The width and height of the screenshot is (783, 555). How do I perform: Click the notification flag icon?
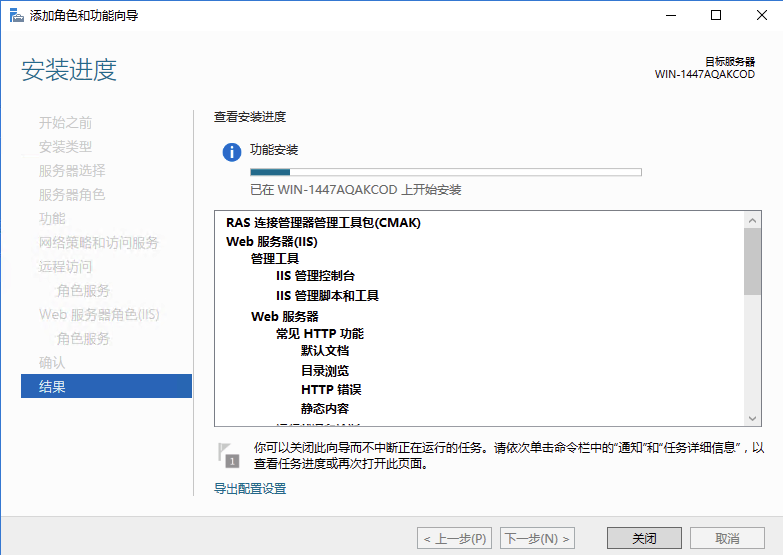click(x=229, y=454)
